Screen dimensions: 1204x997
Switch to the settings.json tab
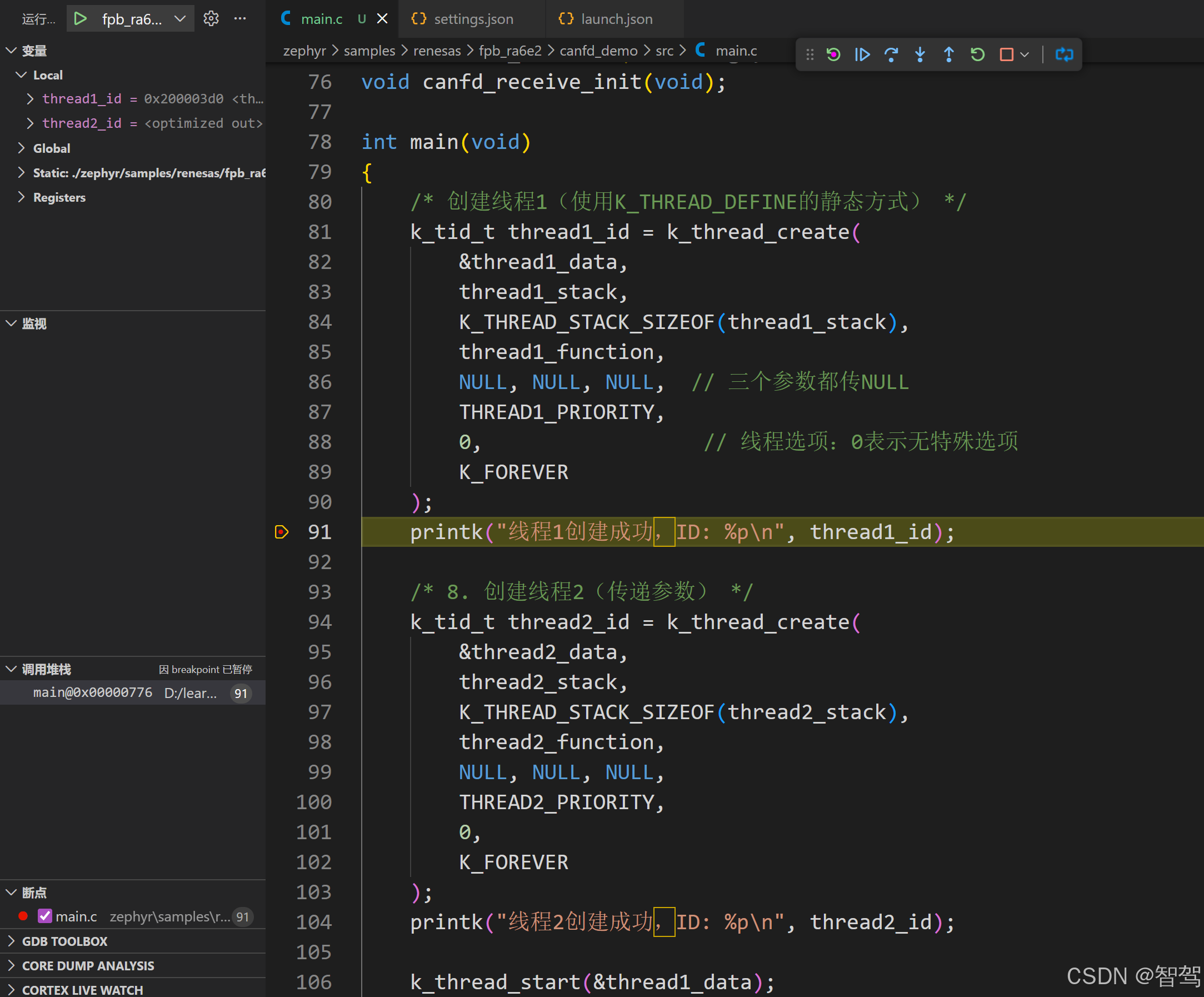click(473, 19)
